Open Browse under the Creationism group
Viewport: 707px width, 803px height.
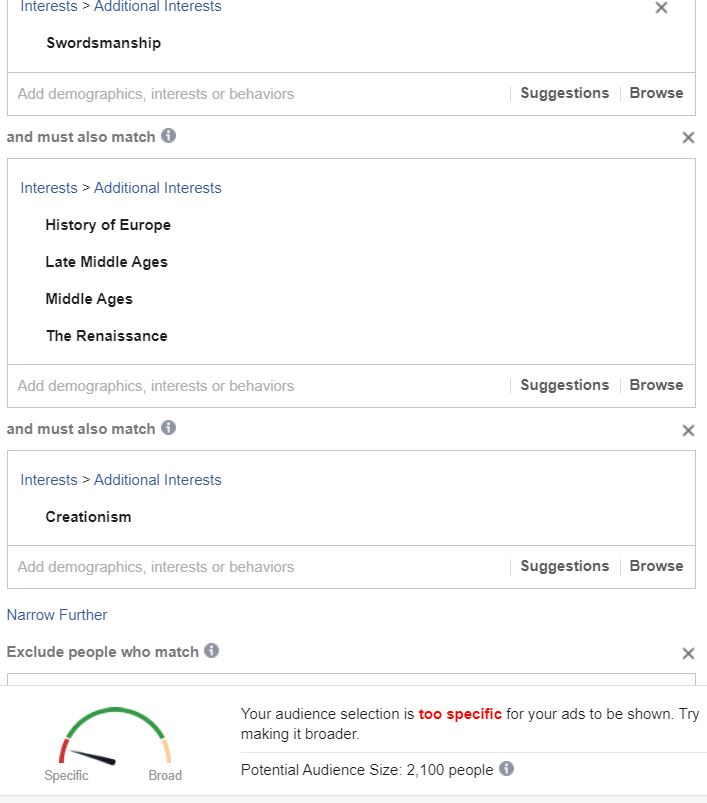point(656,566)
